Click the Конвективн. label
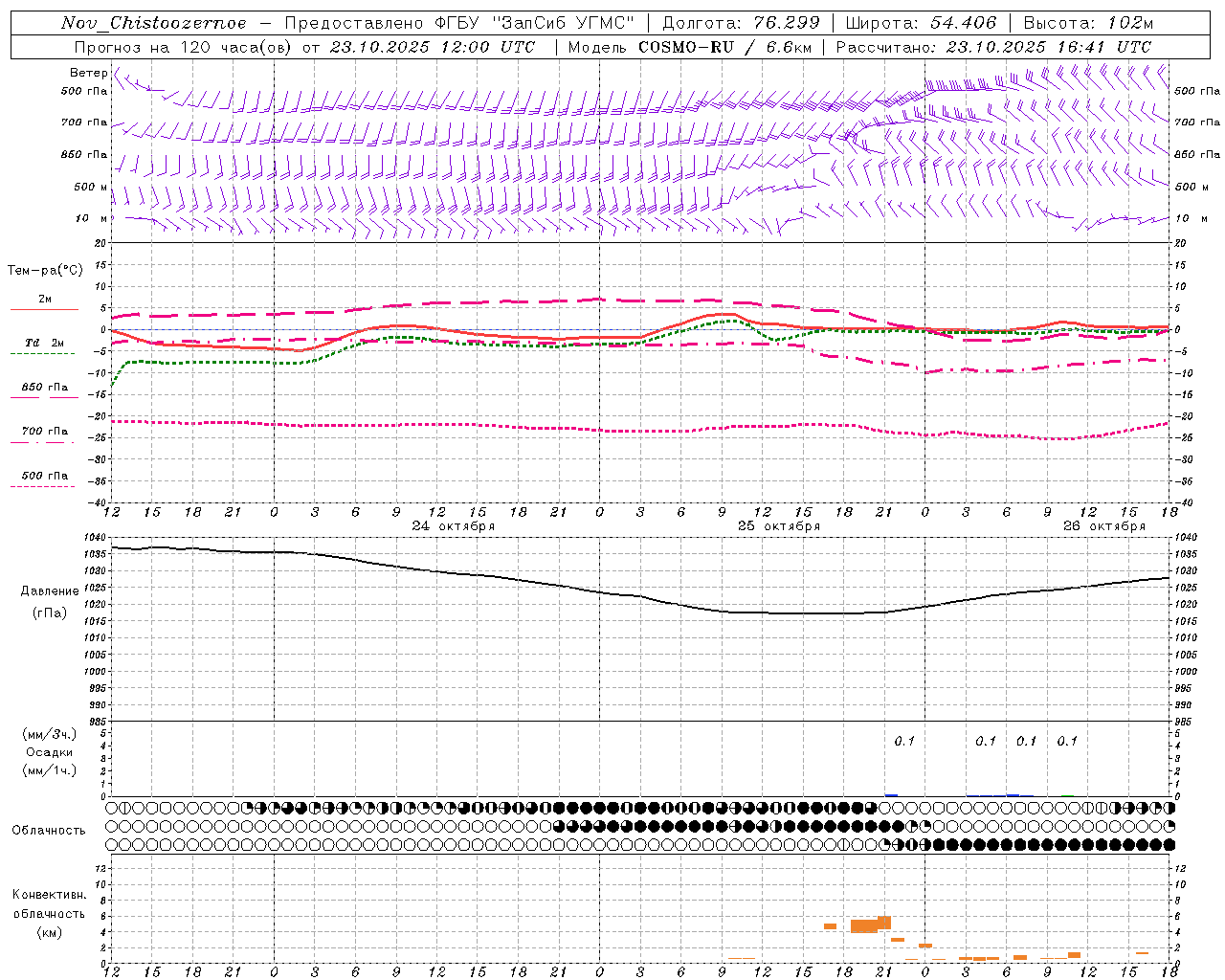 (50, 895)
